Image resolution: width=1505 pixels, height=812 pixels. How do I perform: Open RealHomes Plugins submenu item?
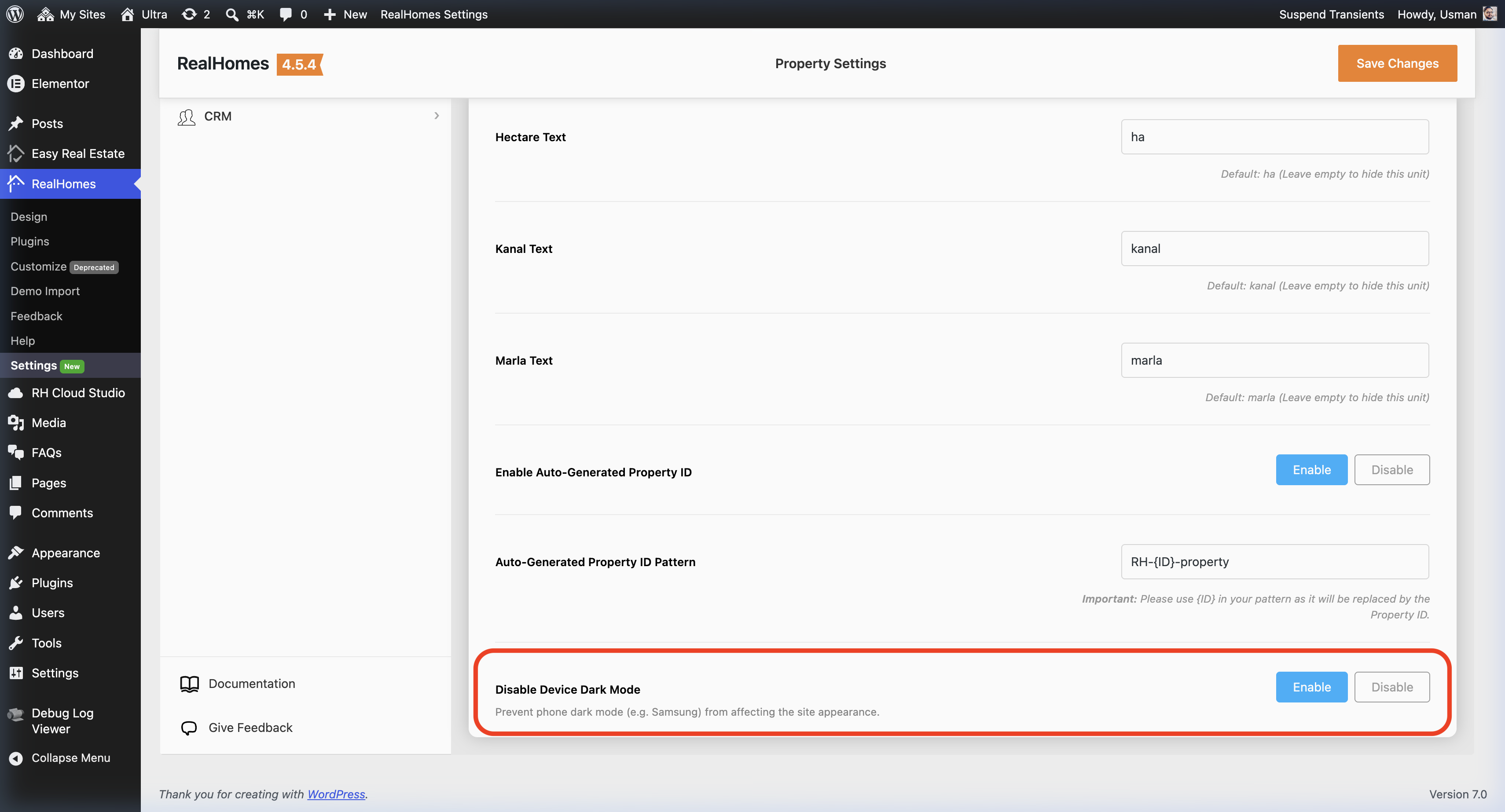click(30, 241)
